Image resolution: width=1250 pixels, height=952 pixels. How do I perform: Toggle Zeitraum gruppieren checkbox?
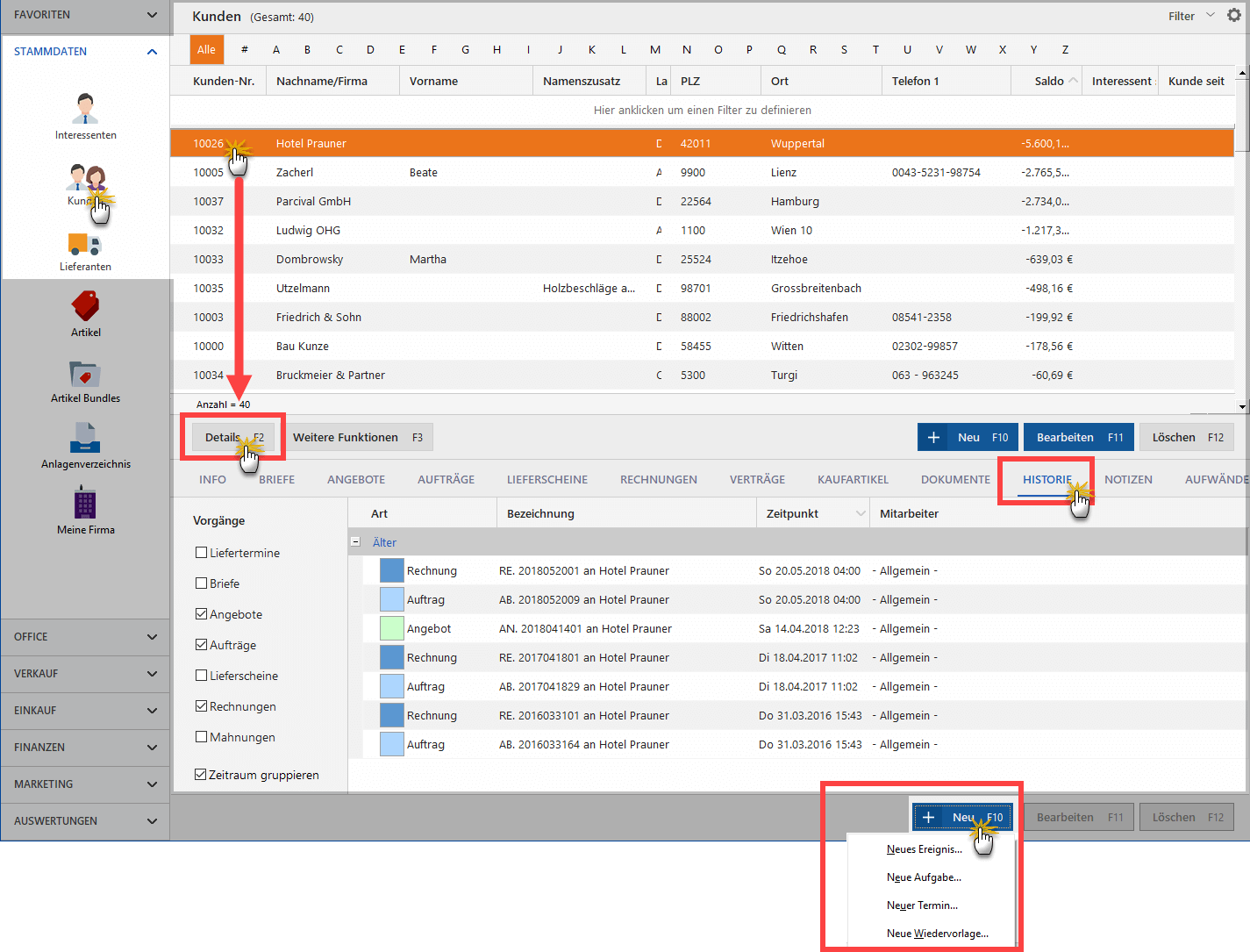tap(201, 775)
